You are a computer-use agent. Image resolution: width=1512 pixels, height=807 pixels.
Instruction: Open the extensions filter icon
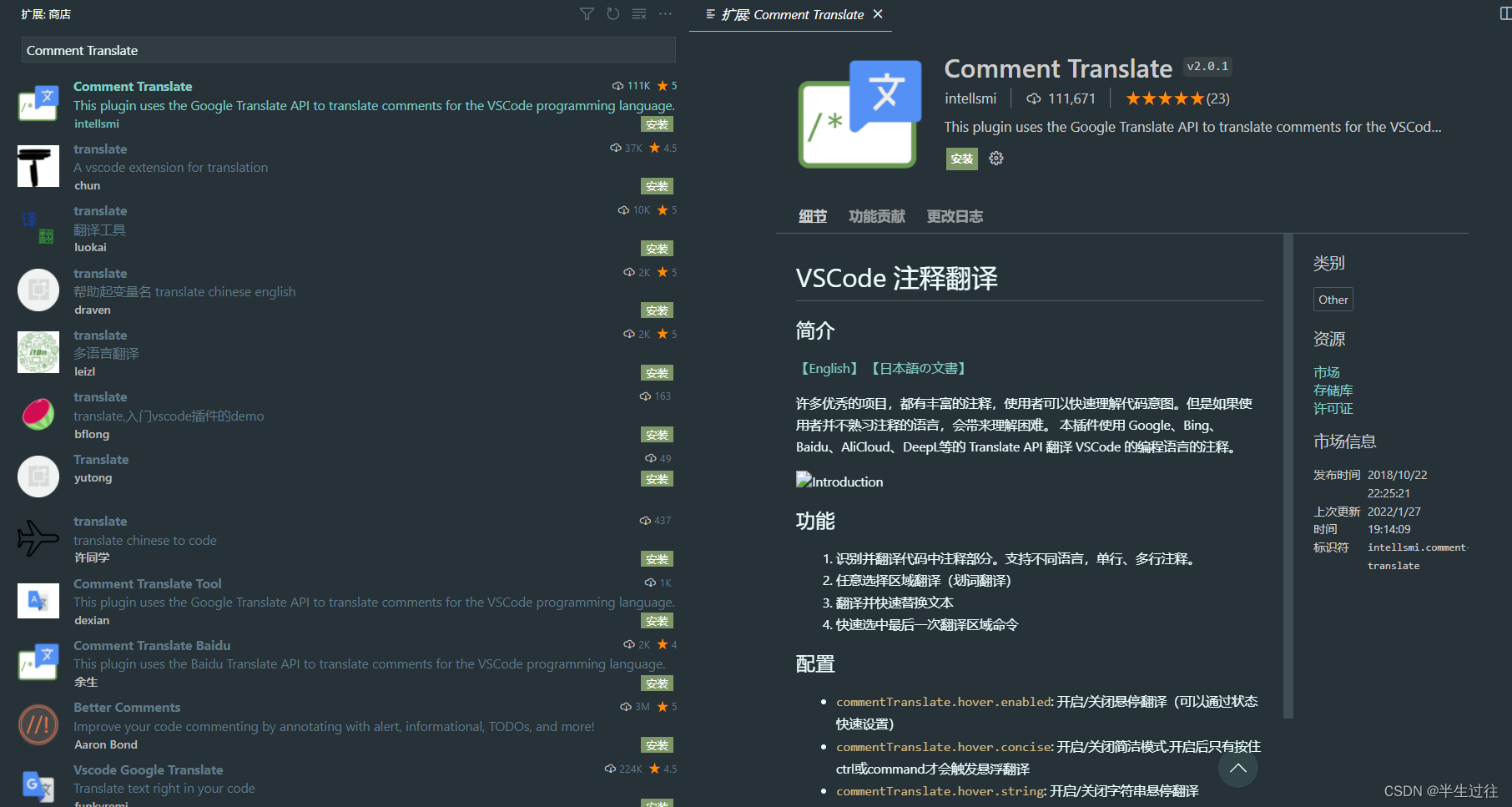point(587,14)
